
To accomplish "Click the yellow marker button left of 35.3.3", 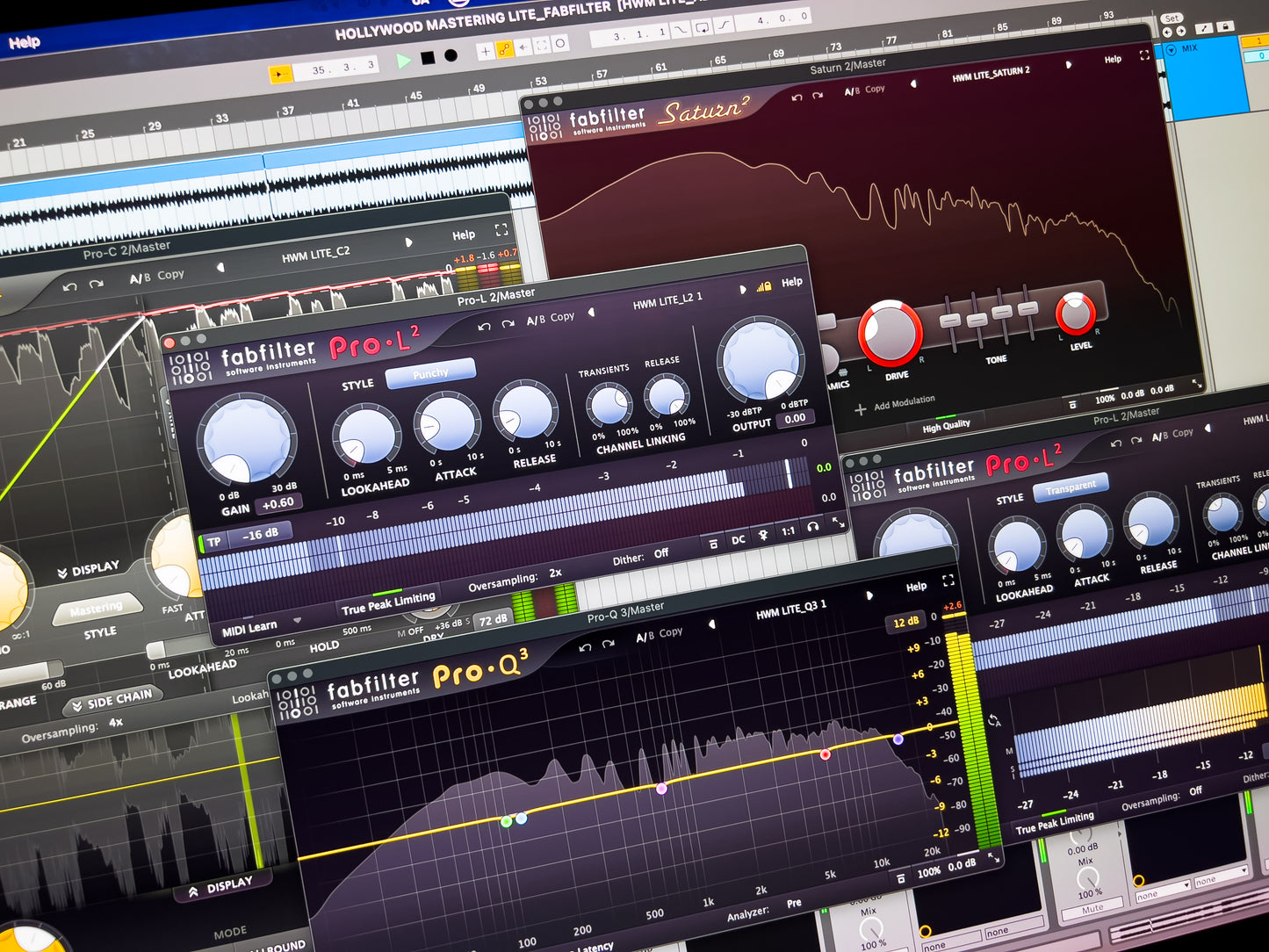I will click(279, 75).
